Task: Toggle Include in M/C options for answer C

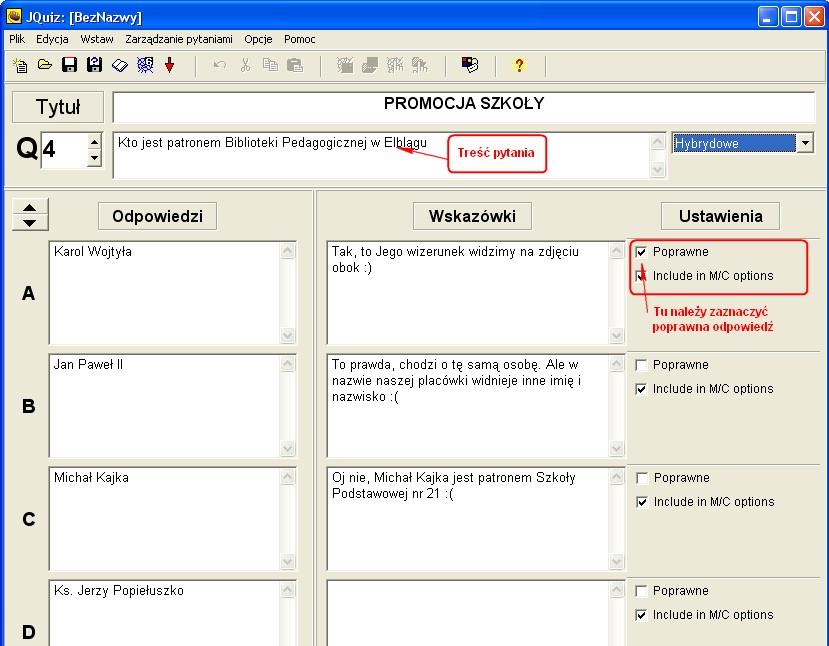Action: [x=642, y=502]
